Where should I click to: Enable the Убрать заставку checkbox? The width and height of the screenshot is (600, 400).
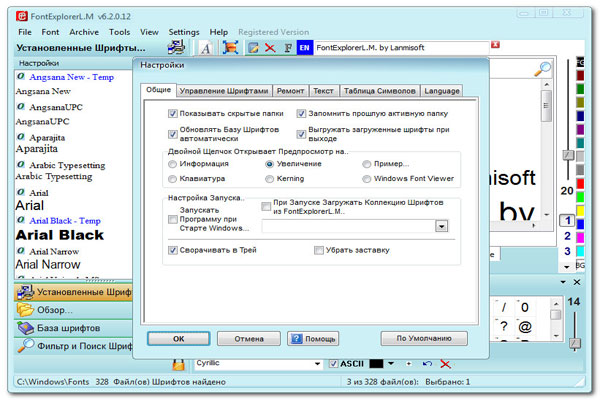pyautogui.click(x=318, y=250)
